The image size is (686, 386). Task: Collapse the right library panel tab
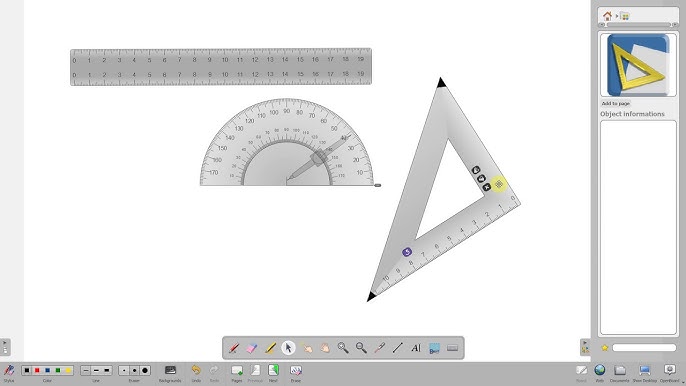(585, 347)
